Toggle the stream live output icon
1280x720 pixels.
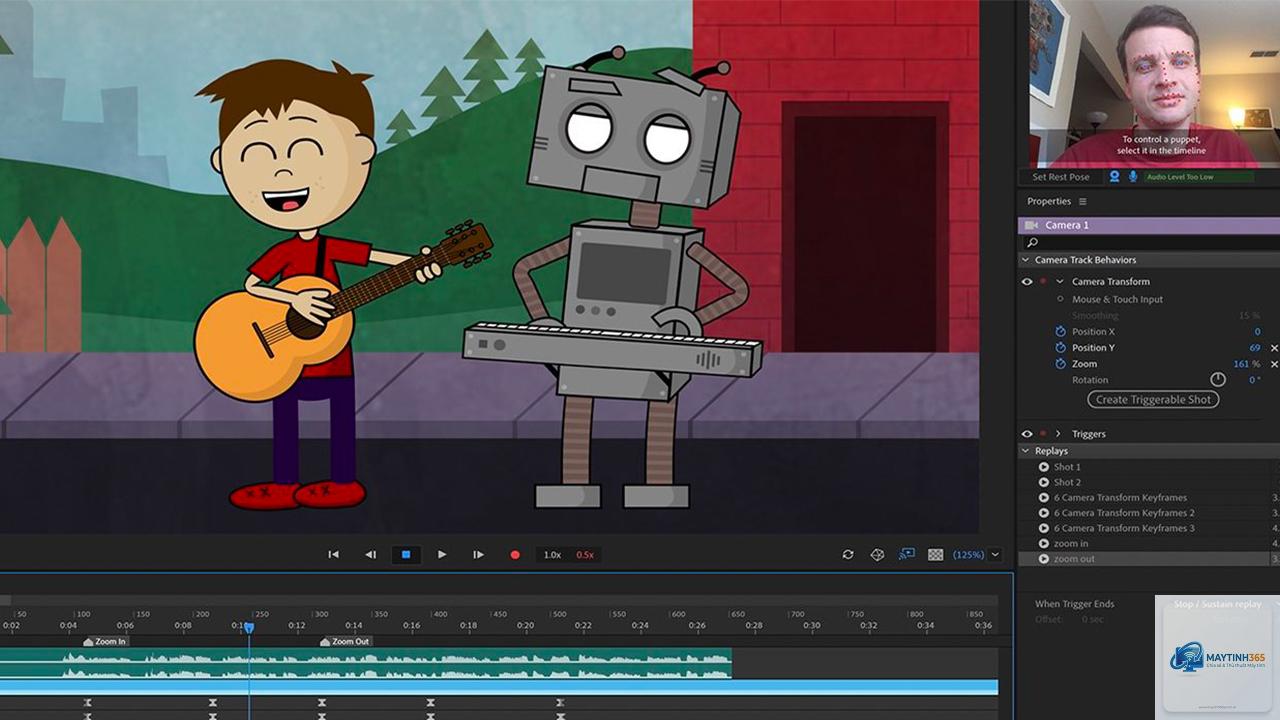(907, 554)
